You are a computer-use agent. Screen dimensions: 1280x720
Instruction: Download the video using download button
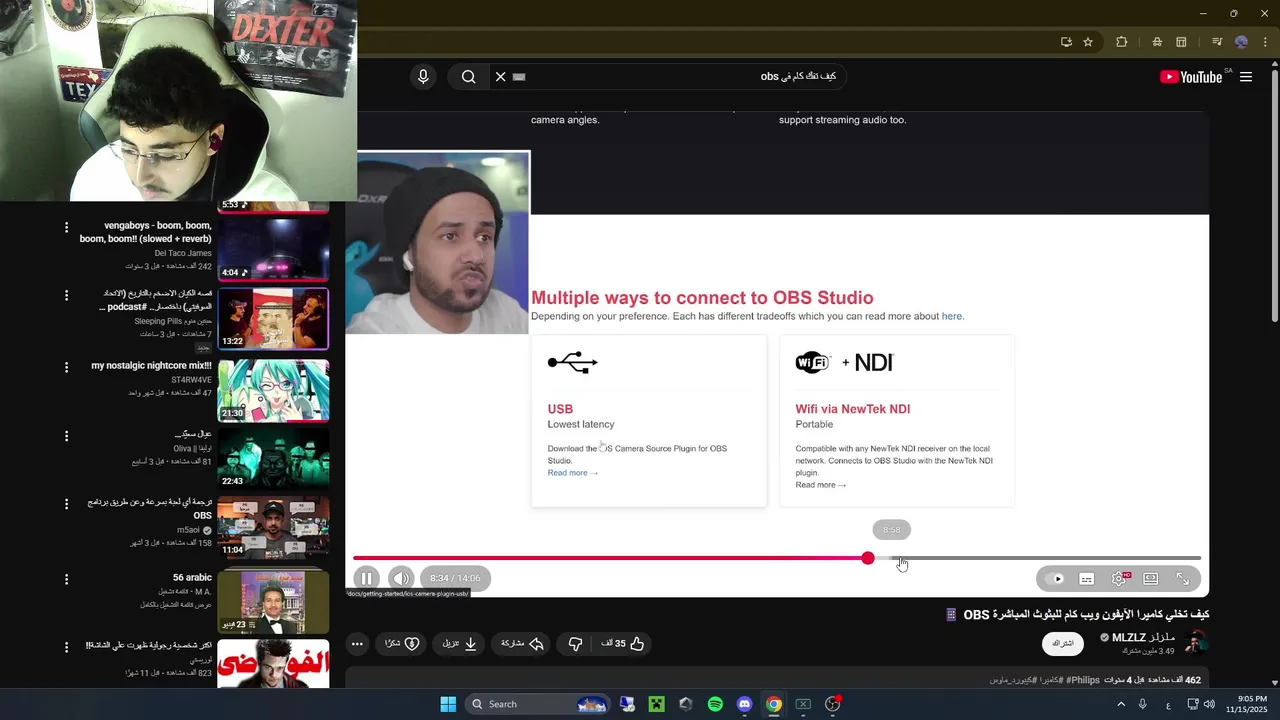coord(460,644)
